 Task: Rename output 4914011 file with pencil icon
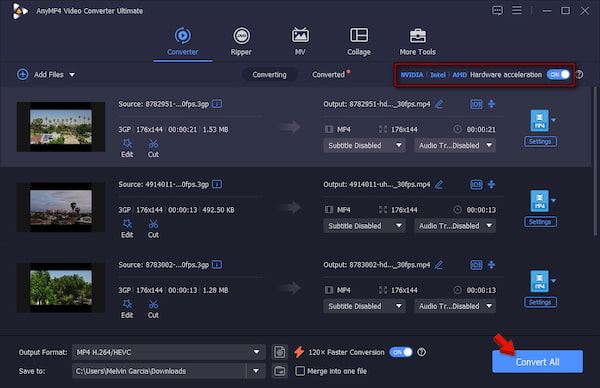[x=439, y=184]
